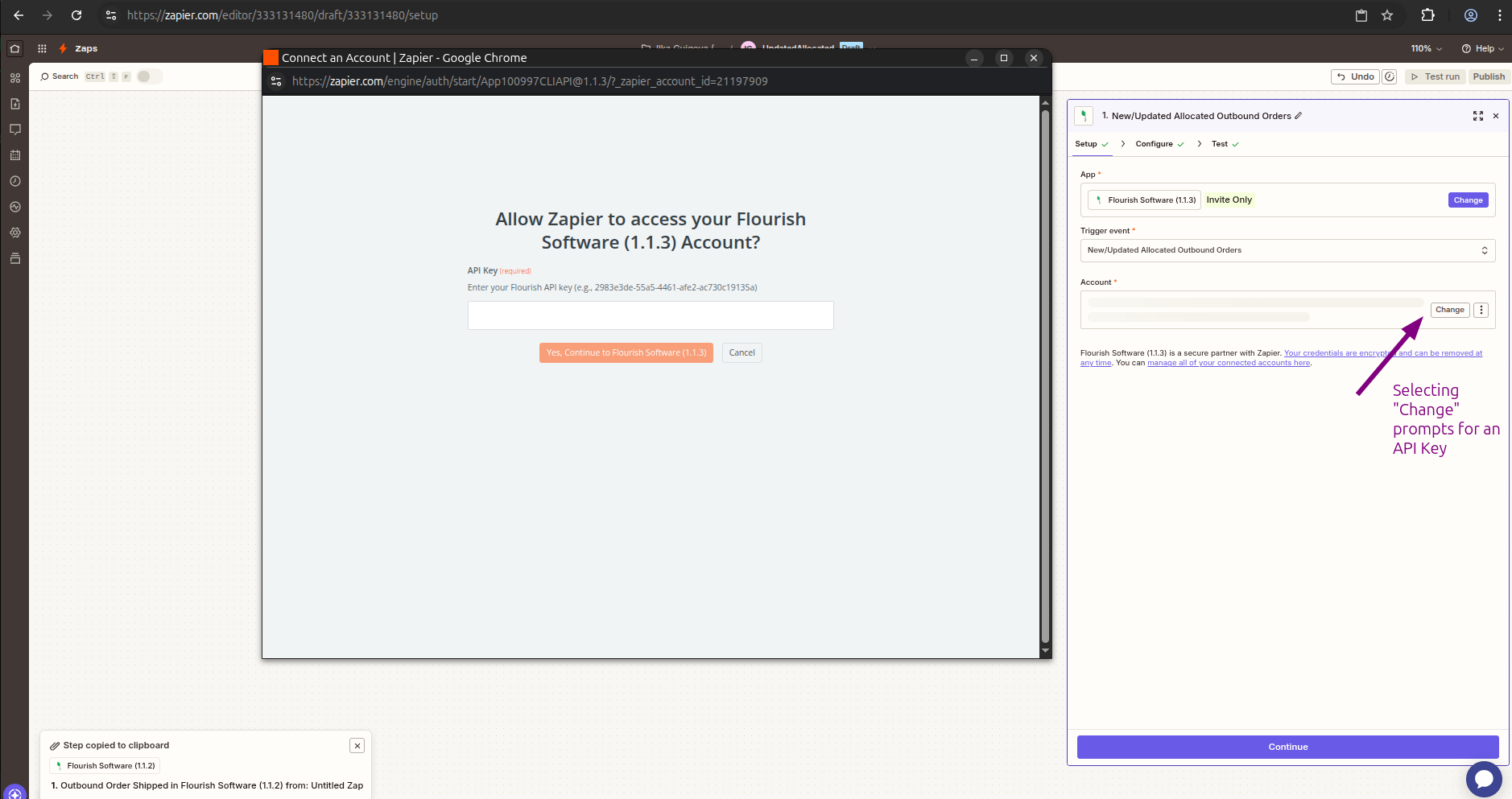Switch to the Configure tab
Image resolution: width=1512 pixels, height=799 pixels.
coord(1159,144)
